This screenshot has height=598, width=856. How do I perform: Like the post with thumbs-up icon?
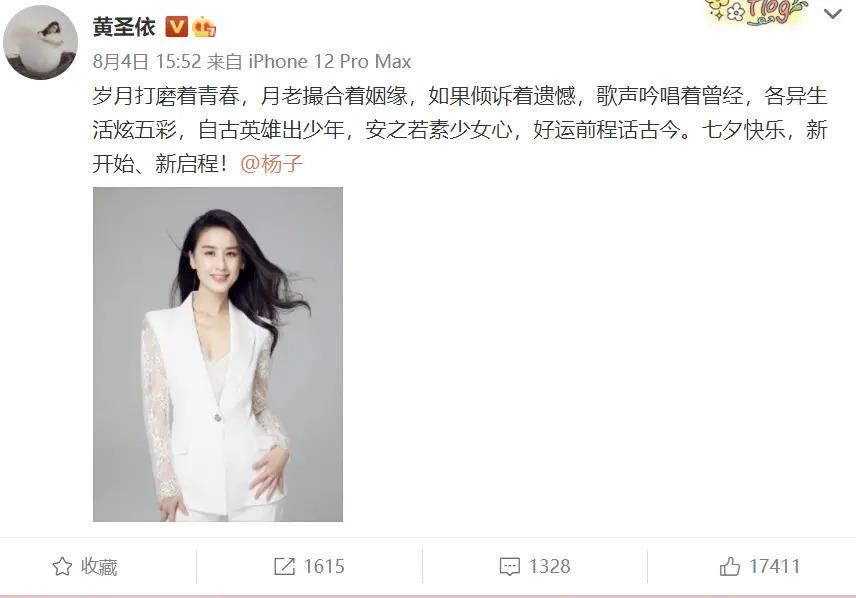coord(730,566)
